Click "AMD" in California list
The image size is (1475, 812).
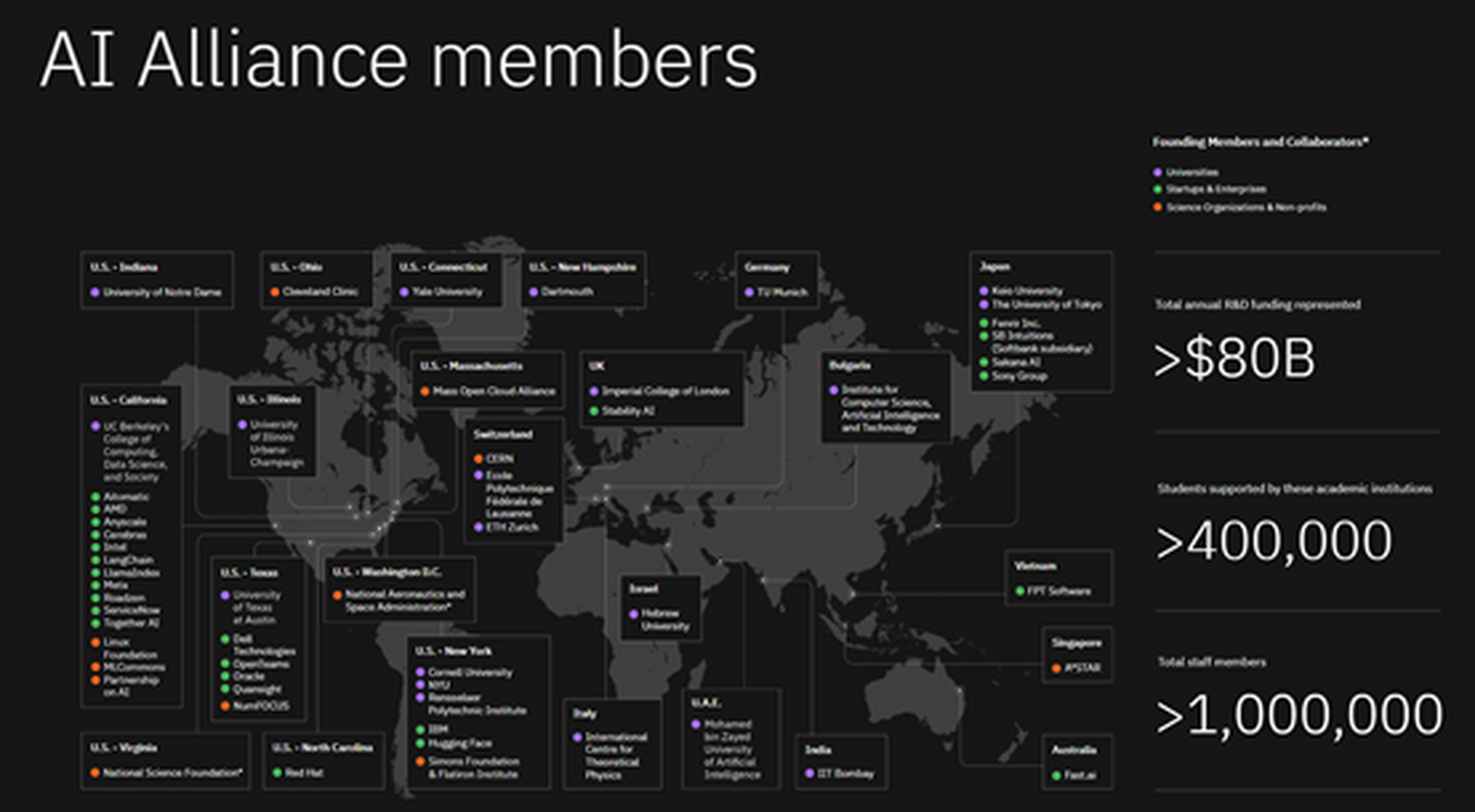pyautogui.click(x=115, y=509)
